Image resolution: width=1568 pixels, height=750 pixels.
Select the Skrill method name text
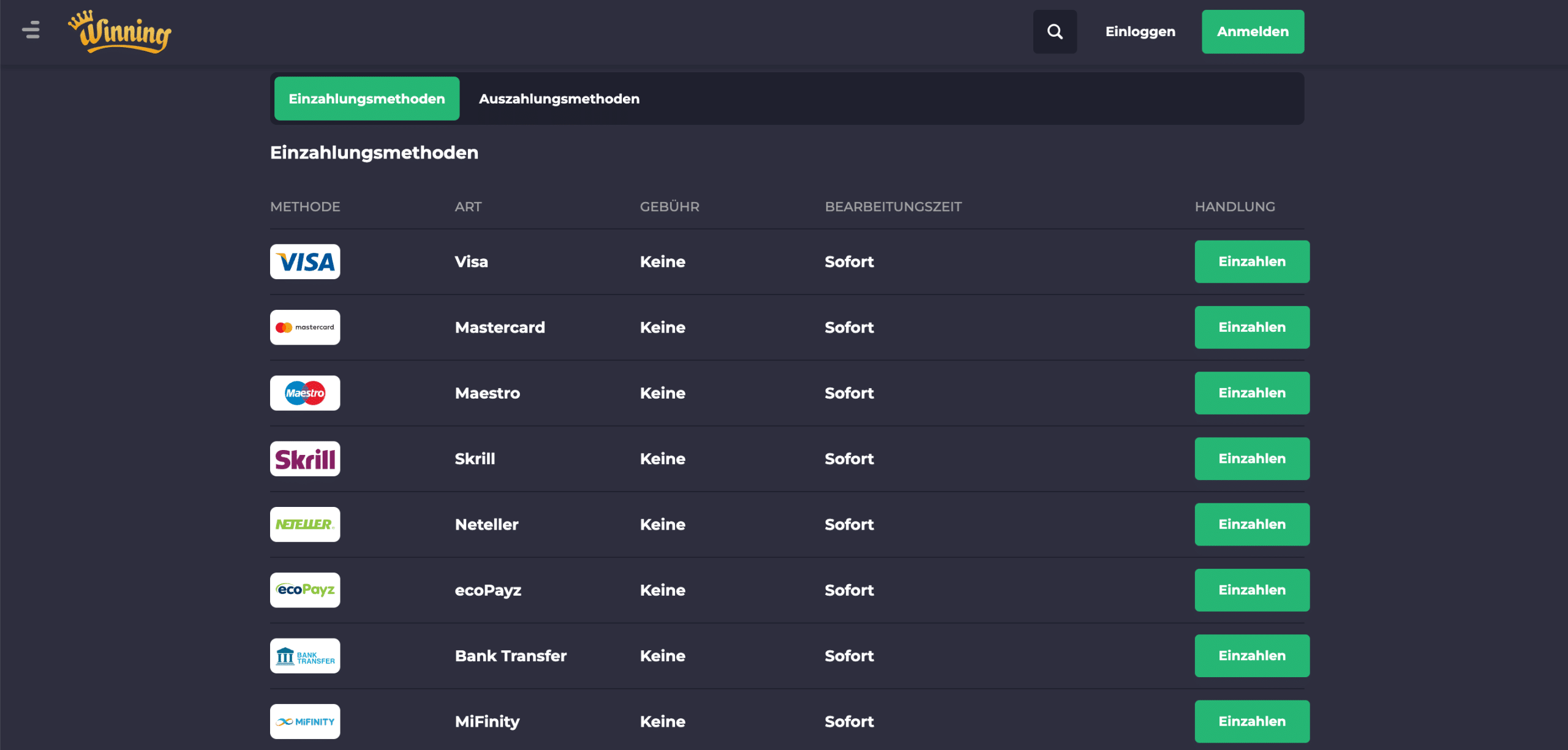tap(475, 459)
